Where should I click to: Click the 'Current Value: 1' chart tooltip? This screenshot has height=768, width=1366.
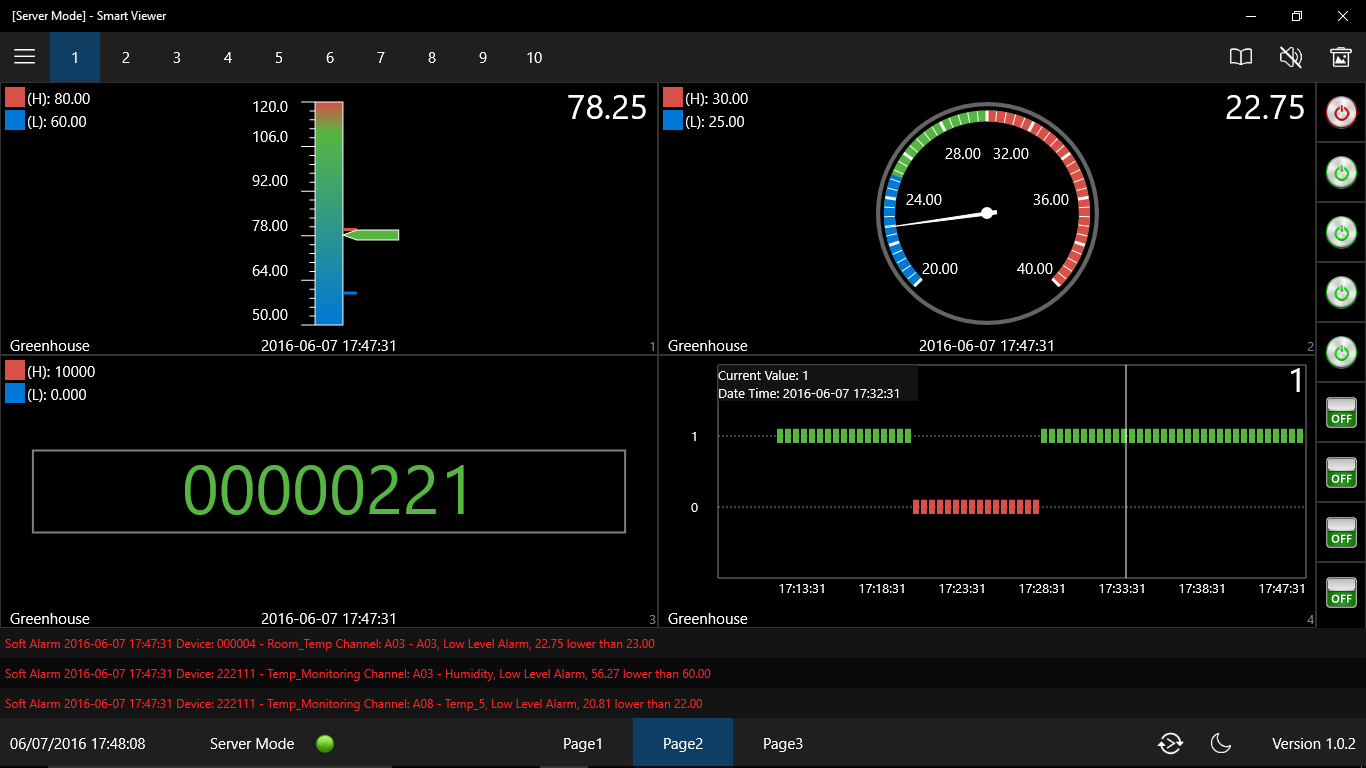pos(763,375)
